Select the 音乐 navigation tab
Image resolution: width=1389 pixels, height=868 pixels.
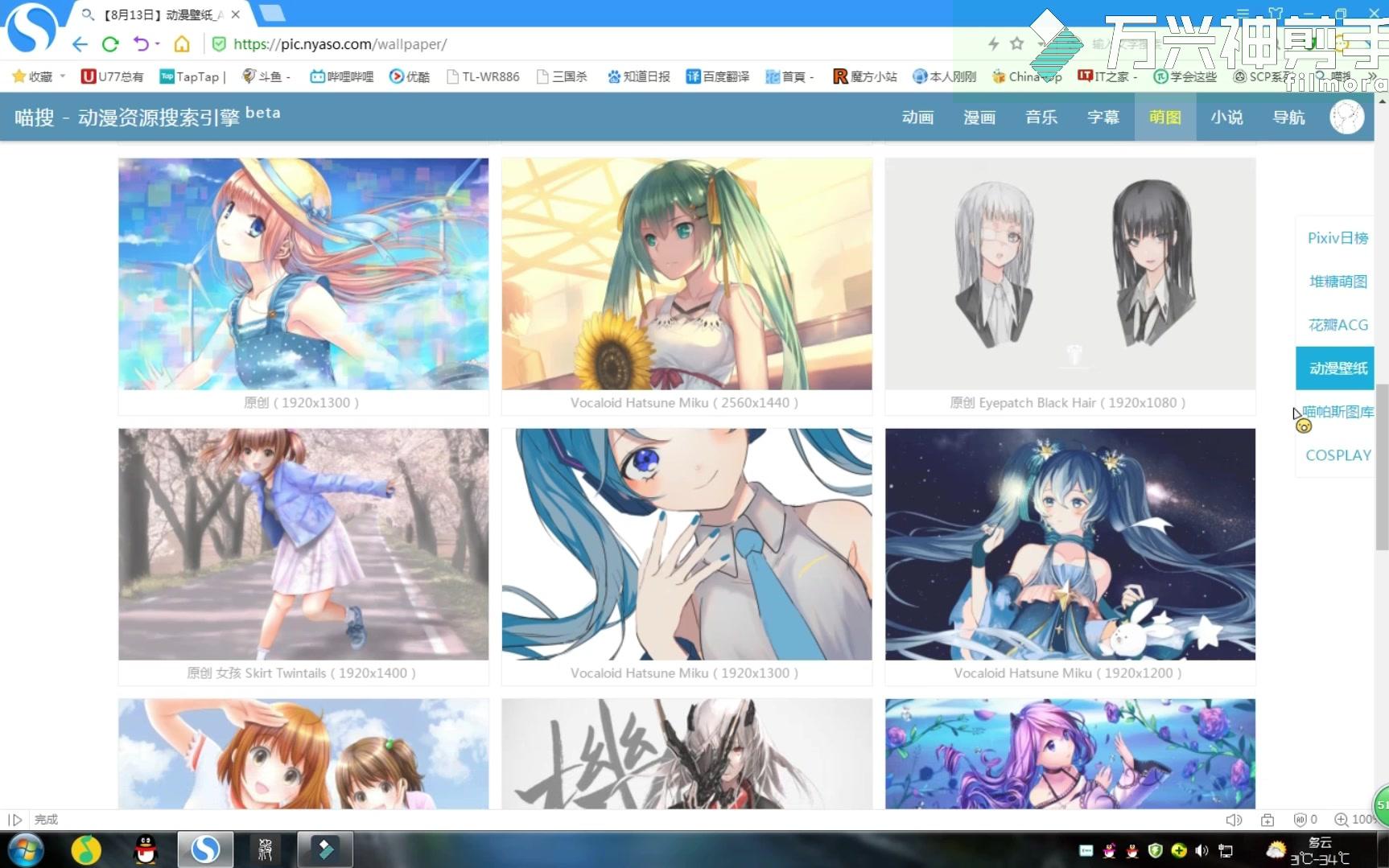point(1041,117)
